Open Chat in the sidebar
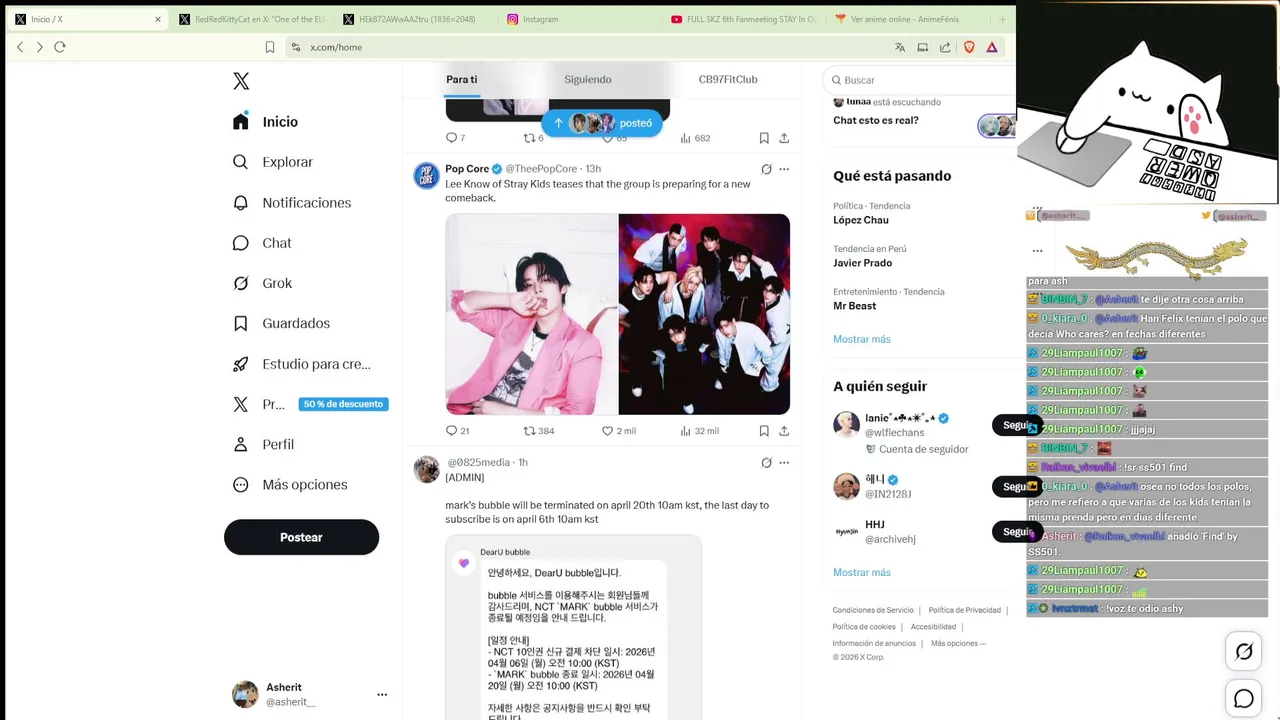The height and width of the screenshot is (720, 1280). click(x=261, y=243)
